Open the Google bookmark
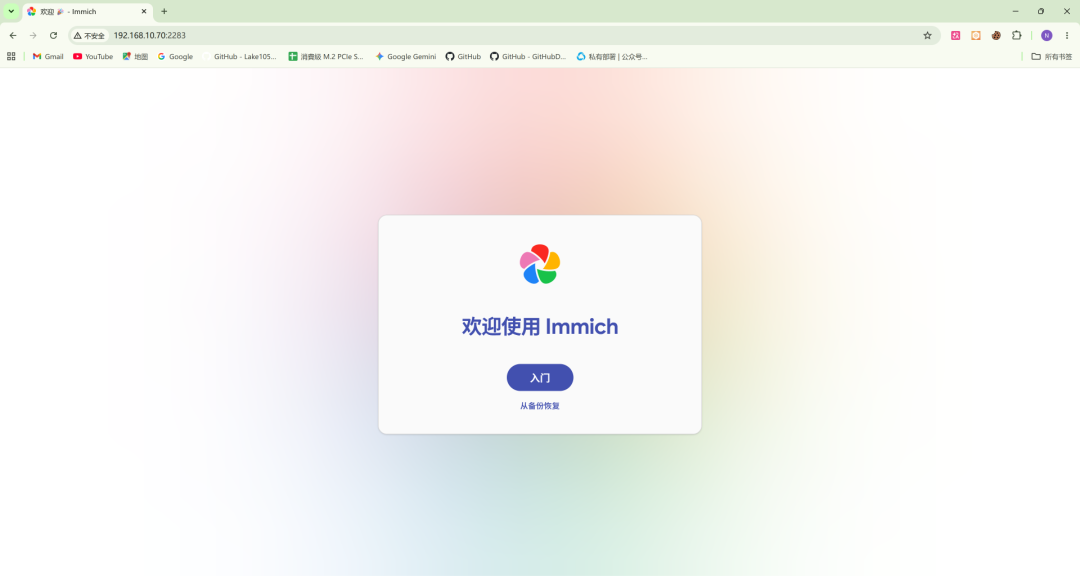The image size is (1080, 581). click(x=175, y=56)
